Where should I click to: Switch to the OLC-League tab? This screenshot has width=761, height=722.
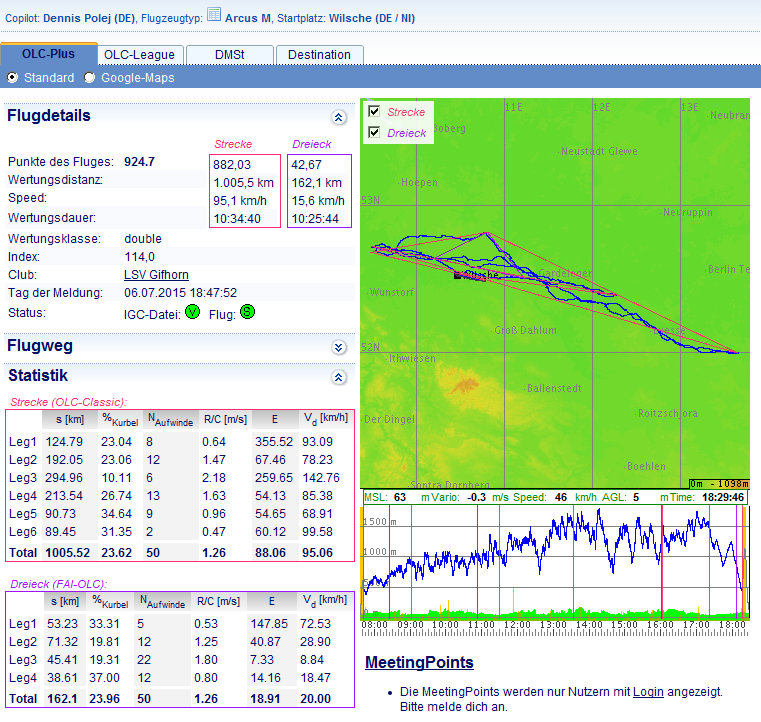(139, 55)
